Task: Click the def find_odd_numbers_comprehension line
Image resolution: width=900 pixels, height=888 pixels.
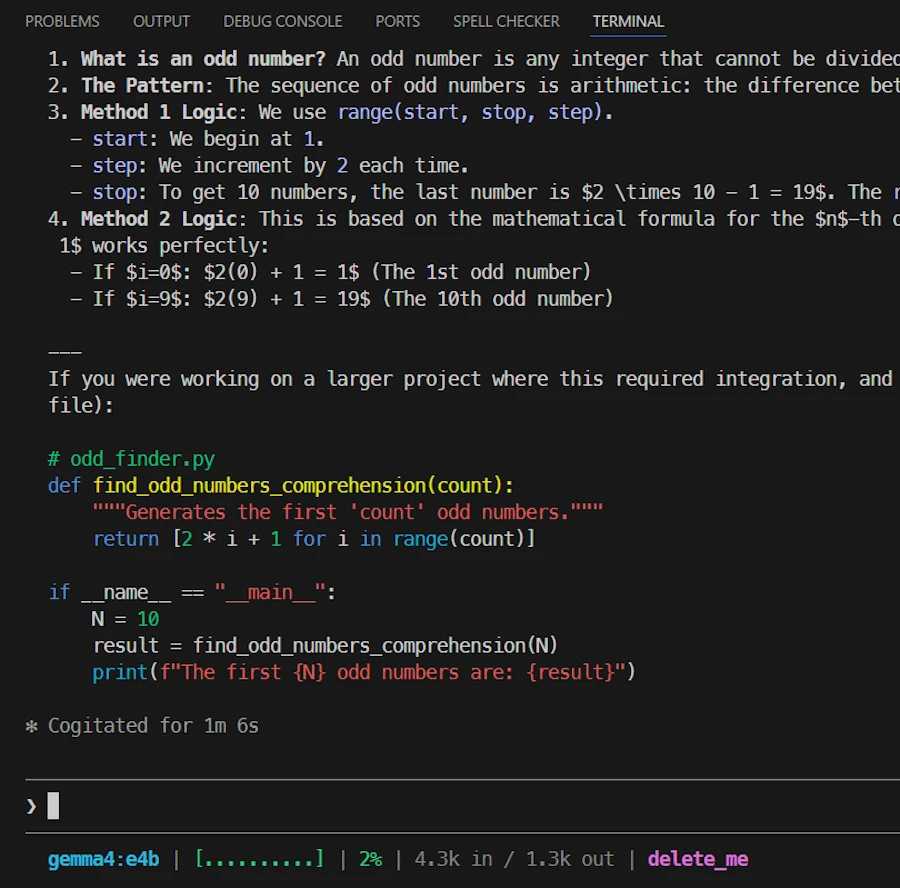Action: [x=281, y=486]
